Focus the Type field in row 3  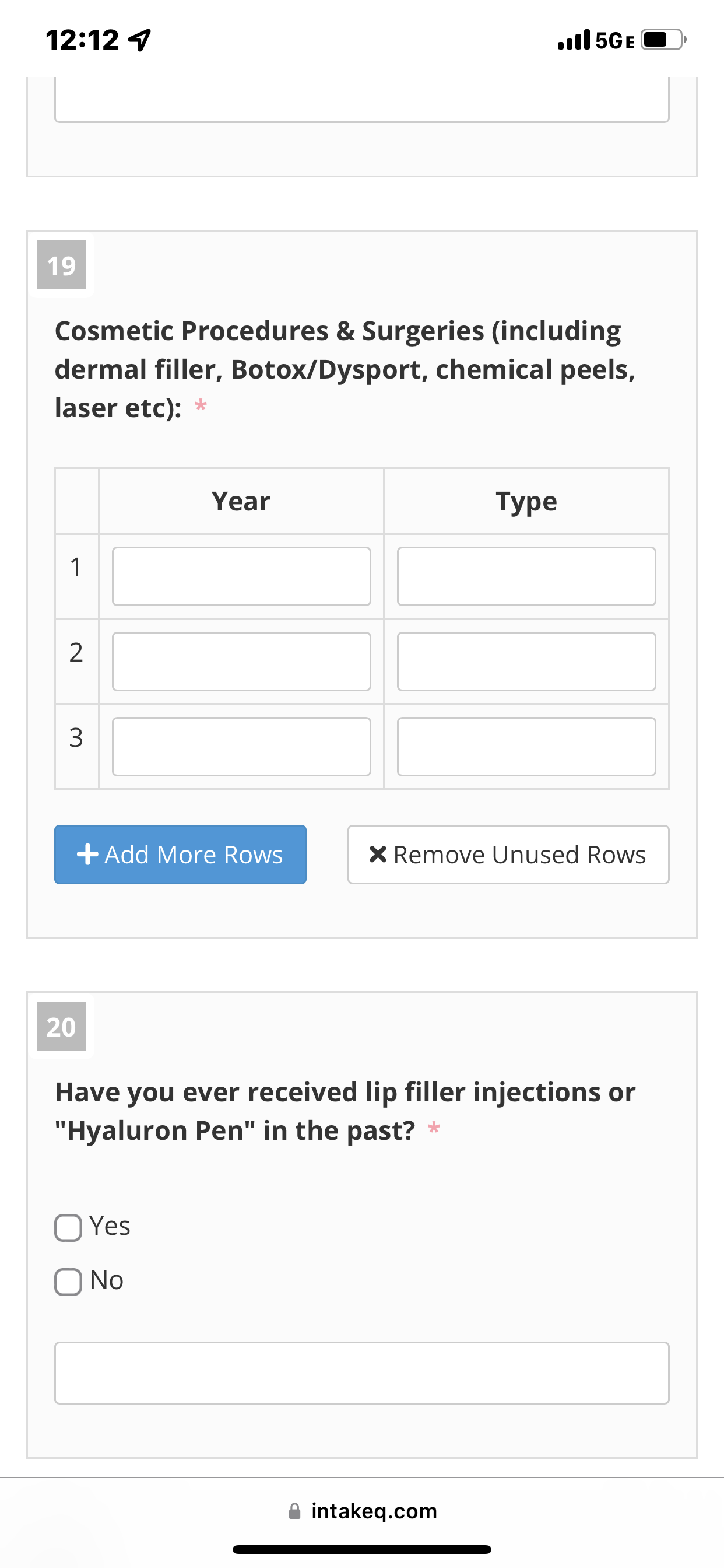(x=526, y=746)
